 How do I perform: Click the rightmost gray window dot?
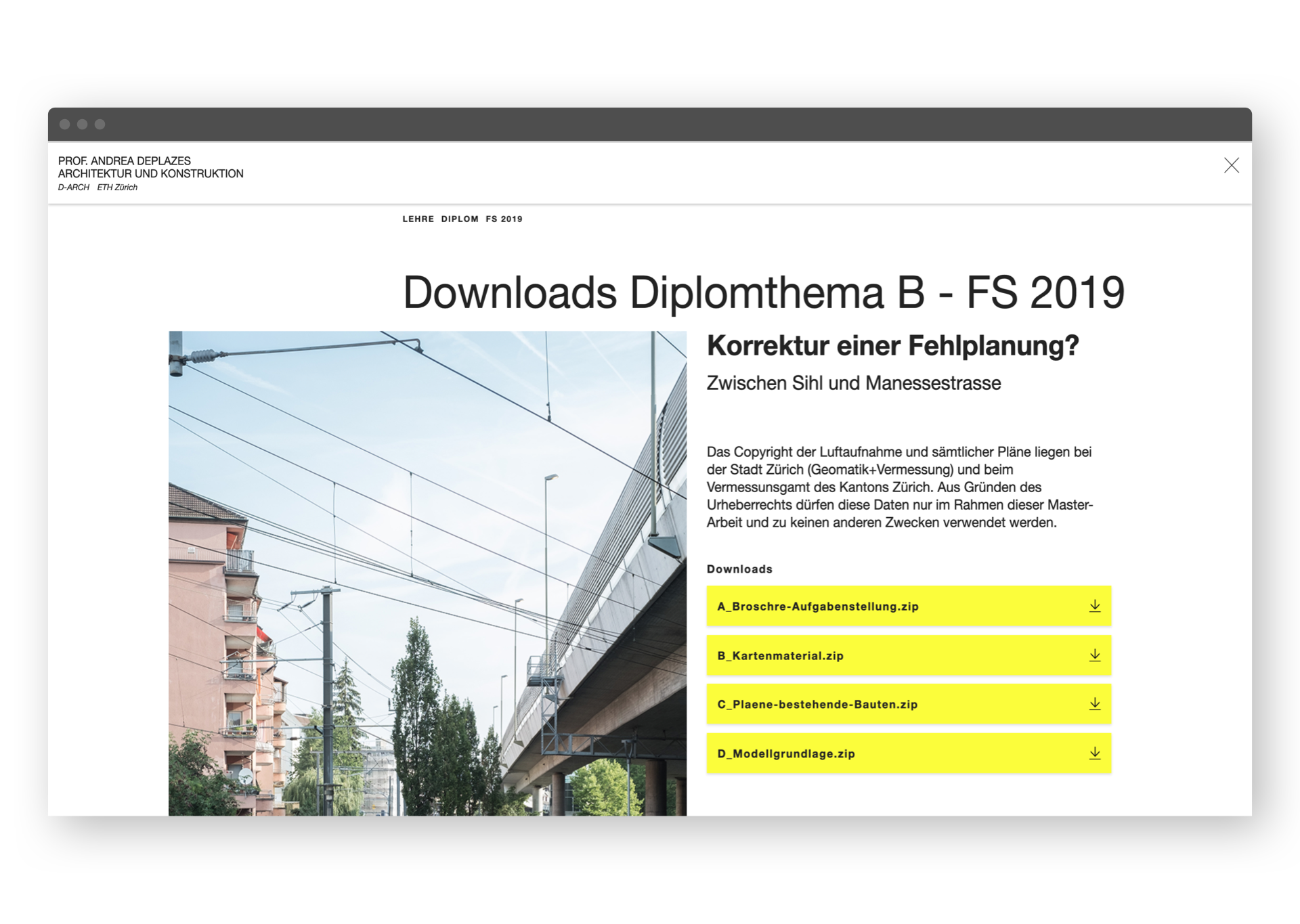point(100,125)
